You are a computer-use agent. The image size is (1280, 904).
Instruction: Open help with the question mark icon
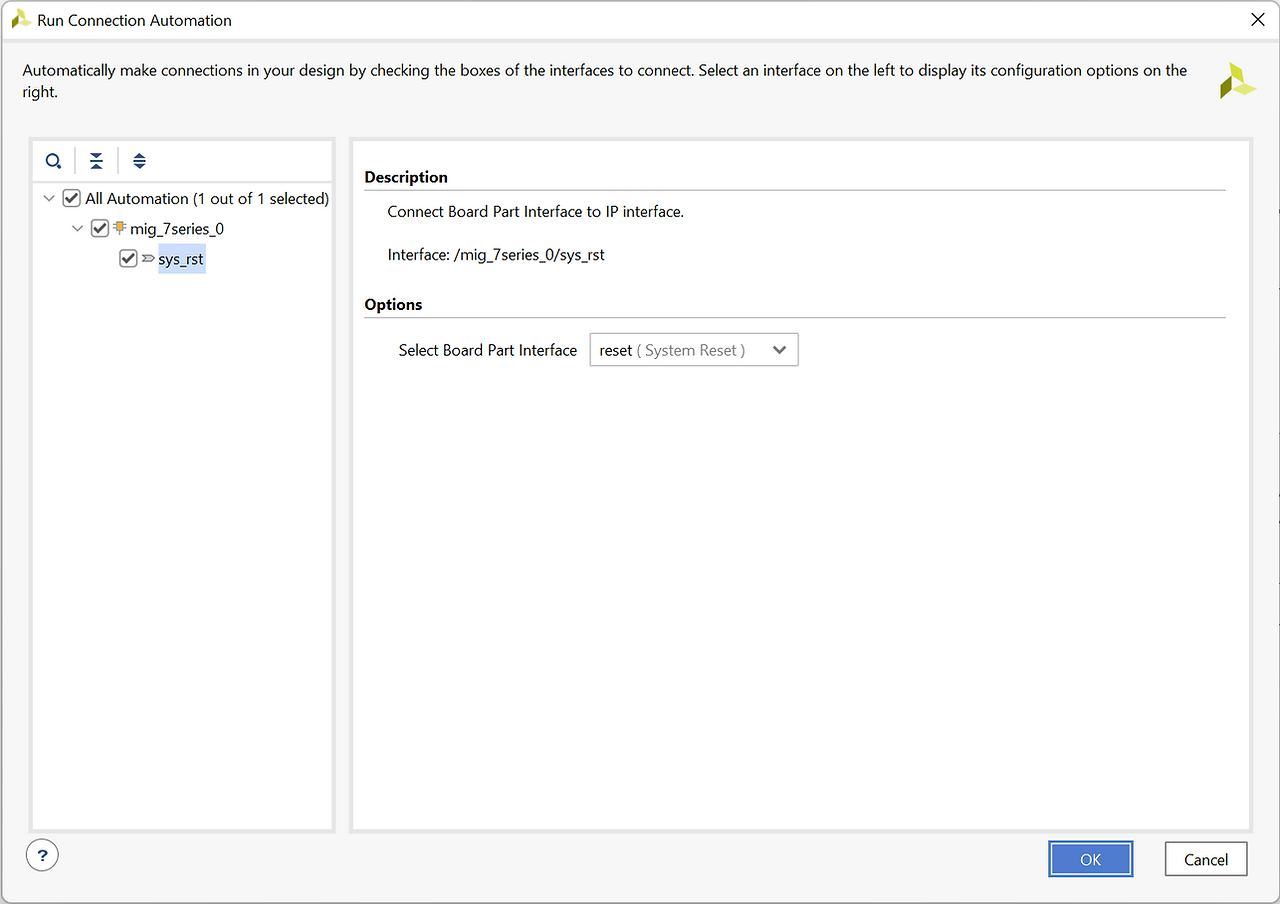[x=43, y=855]
